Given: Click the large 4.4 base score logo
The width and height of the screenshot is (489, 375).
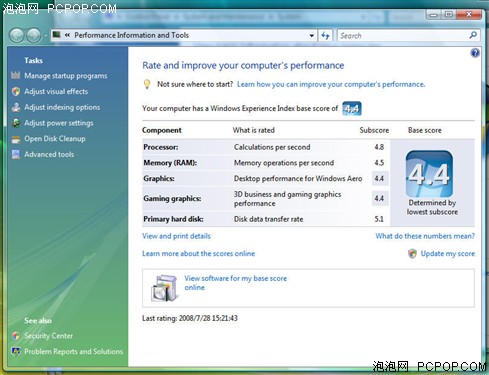Looking at the screenshot, I should [x=429, y=174].
